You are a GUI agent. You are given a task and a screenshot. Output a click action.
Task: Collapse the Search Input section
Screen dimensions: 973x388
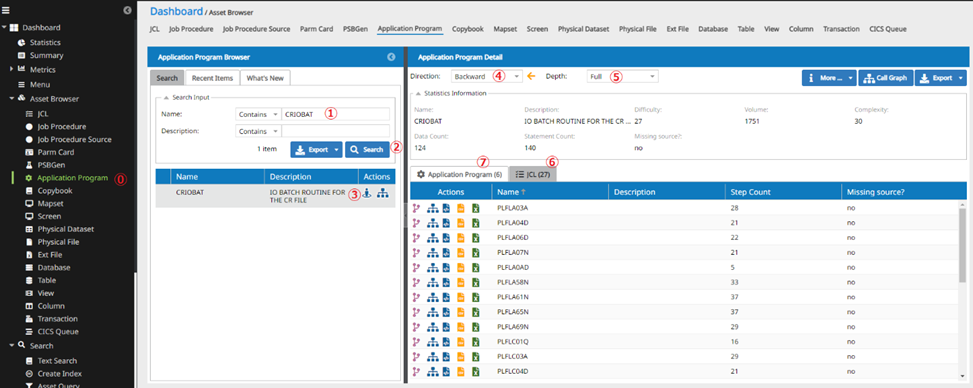click(x=166, y=97)
